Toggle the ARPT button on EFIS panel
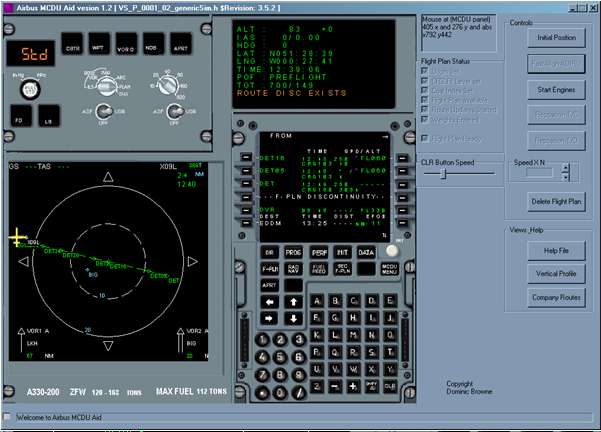Image resolution: width=601 pixels, height=432 pixels. [180, 43]
